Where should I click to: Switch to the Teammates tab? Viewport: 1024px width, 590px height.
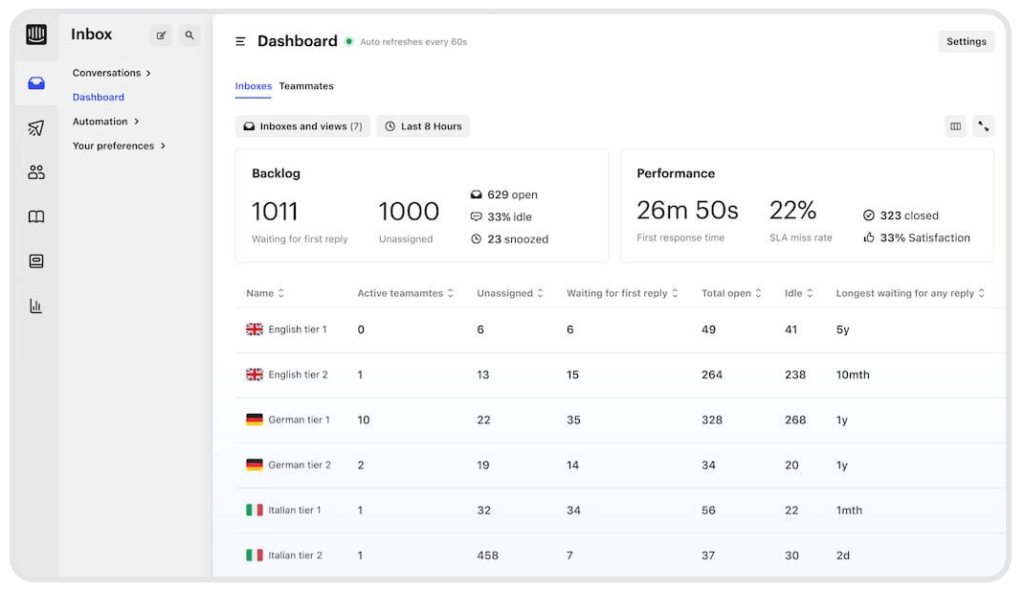coord(306,86)
